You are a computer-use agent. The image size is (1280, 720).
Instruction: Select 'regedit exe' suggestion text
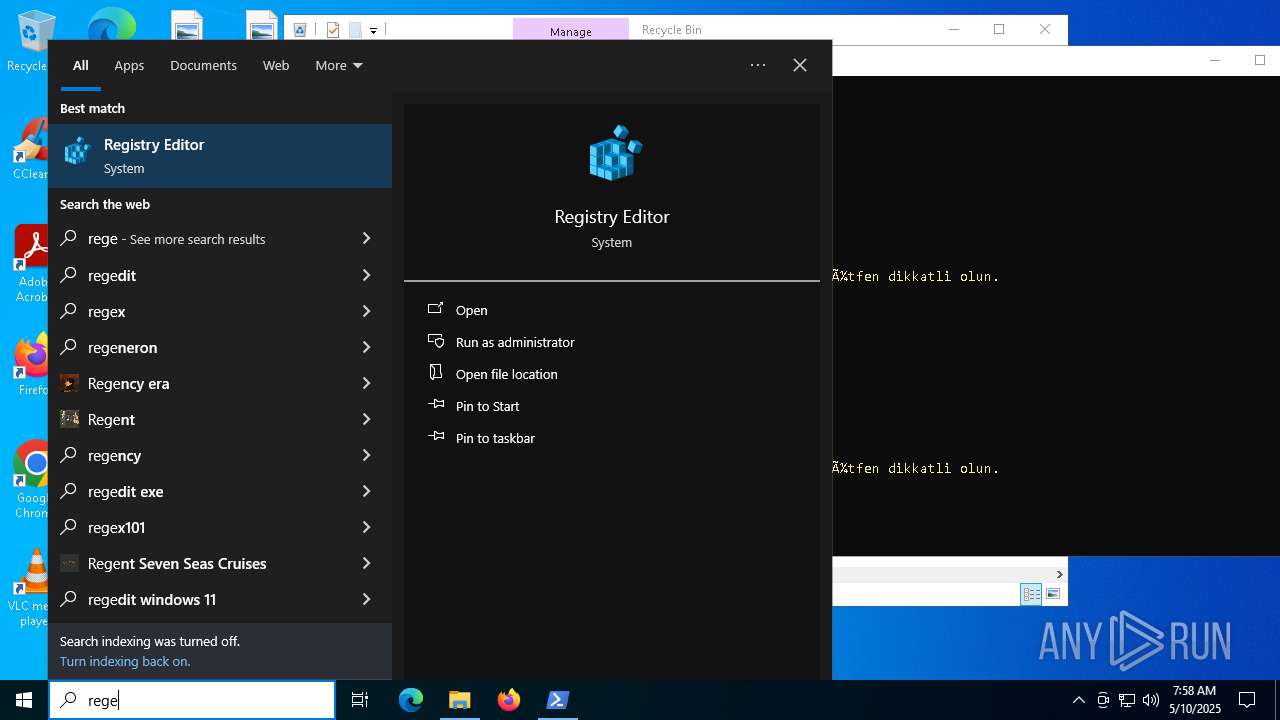[x=125, y=491]
